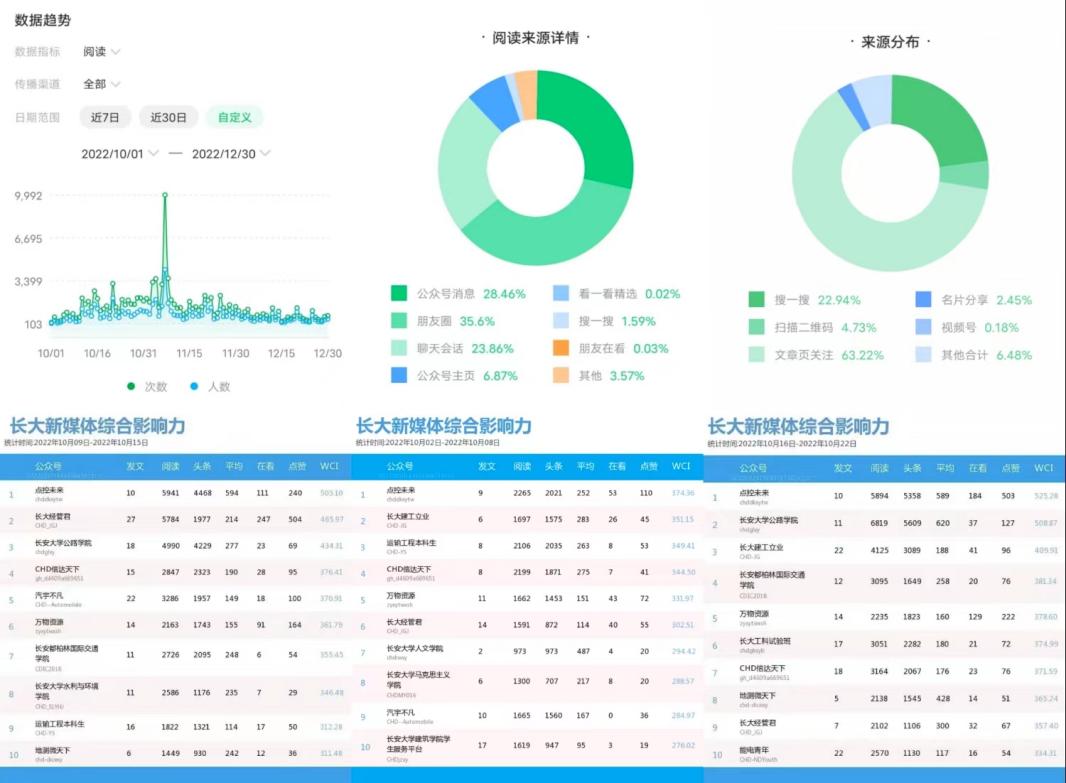Image resolution: width=1066 pixels, height=783 pixels.
Task: Click the 公众号主页 blue legend icon
Action: pos(399,375)
